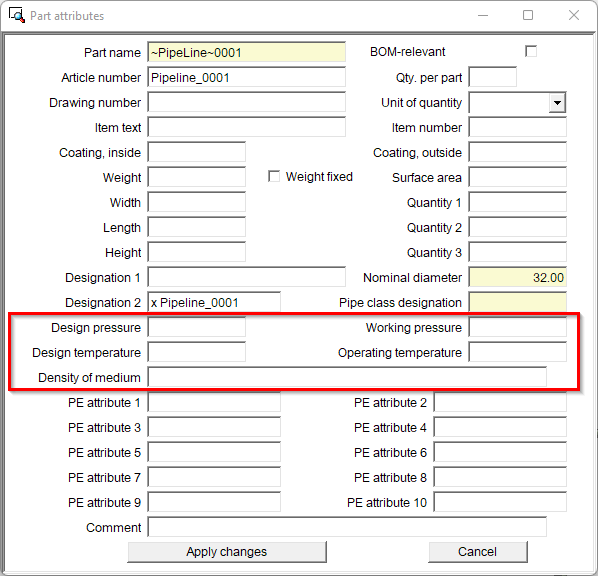The height and width of the screenshot is (576, 598).
Task: Enable the BOM-relevant checkbox
Action: 531,51
